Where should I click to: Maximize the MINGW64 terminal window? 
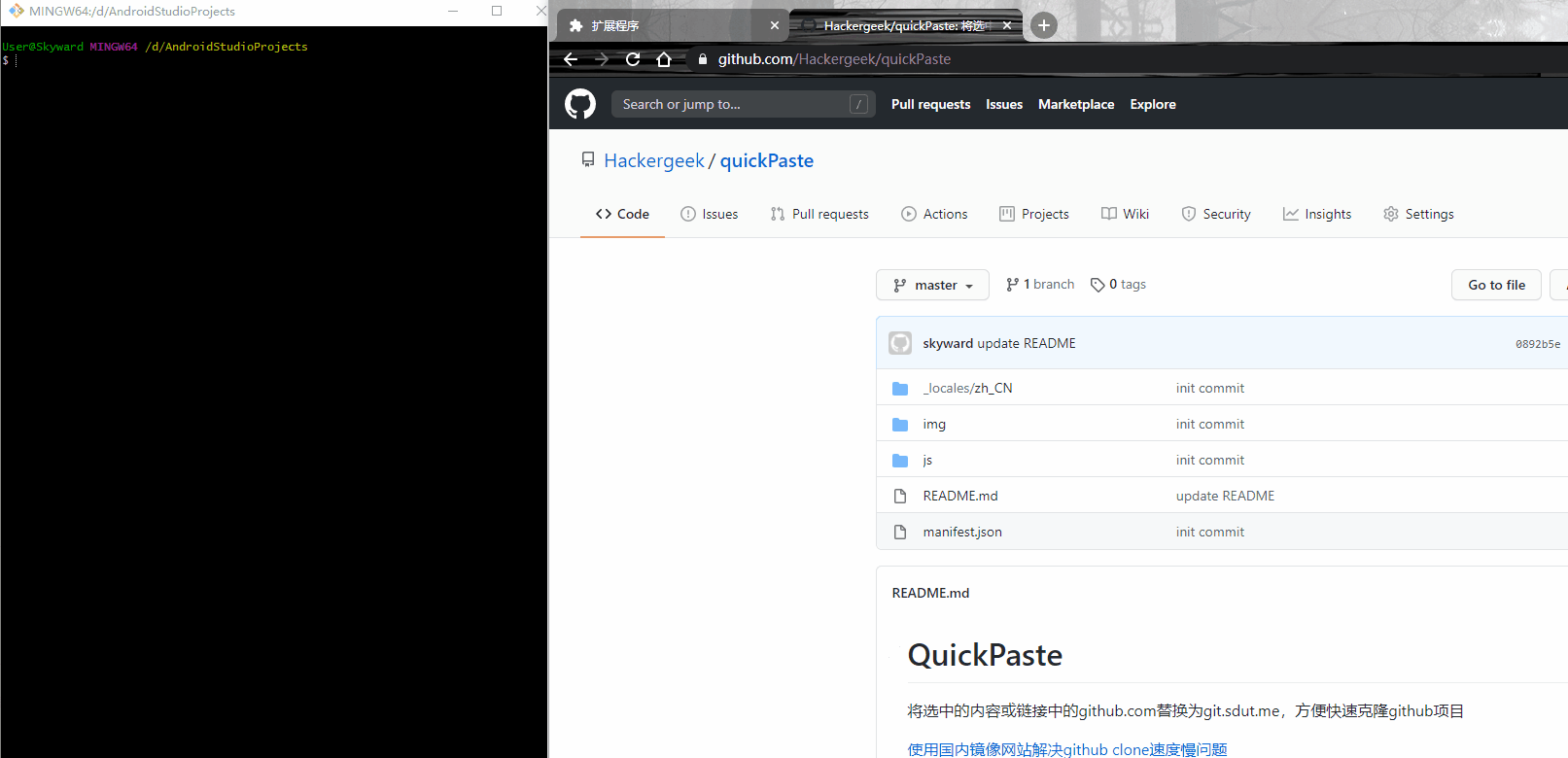point(497,11)
